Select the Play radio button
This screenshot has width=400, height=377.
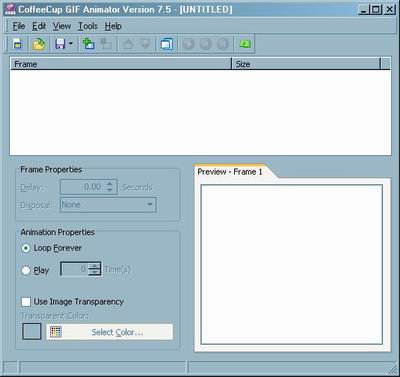tap(26, 270)
